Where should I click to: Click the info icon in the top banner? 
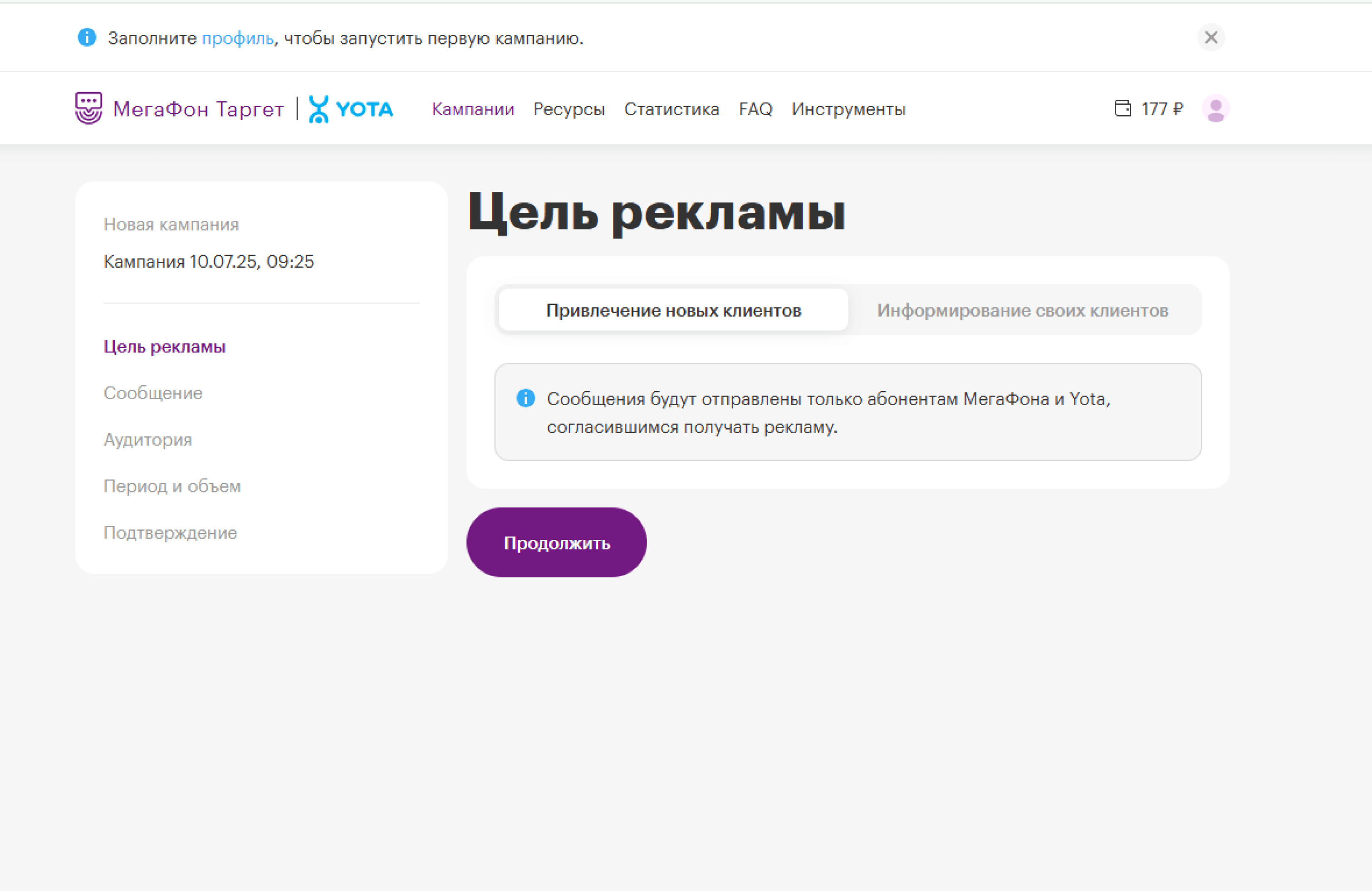[87, 38]
